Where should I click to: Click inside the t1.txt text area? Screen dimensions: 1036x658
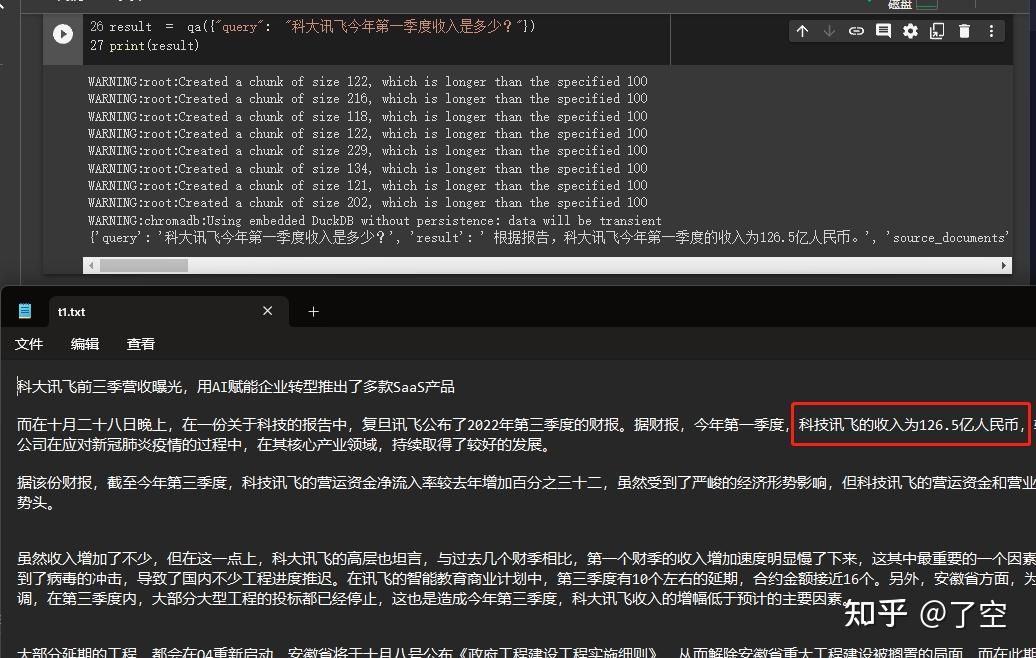(x=400, y=500)
